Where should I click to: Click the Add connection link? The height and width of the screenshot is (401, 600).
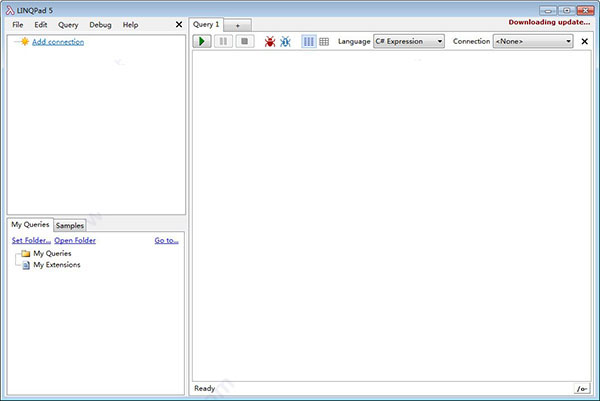pos(58,42)
